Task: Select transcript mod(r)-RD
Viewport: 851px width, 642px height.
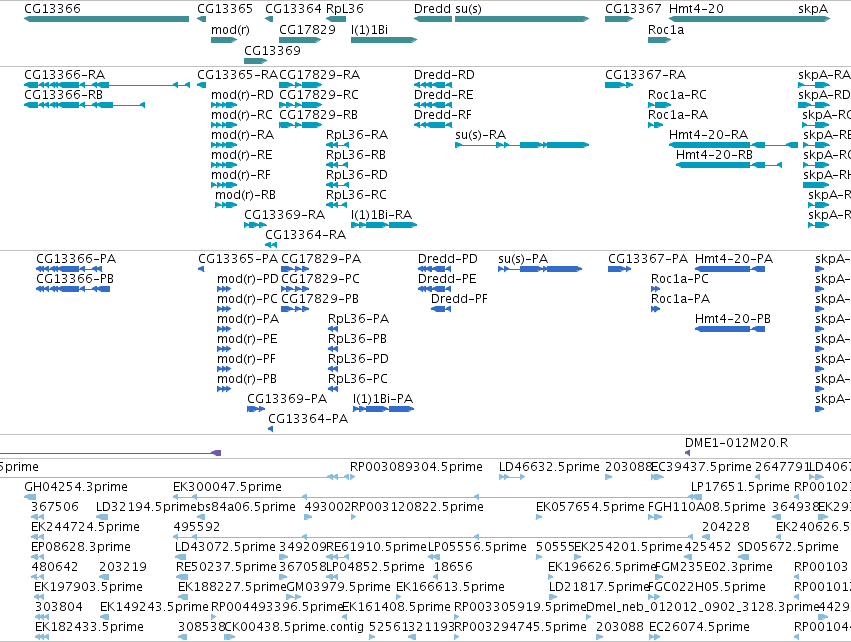Action: [x=224, y=105]
